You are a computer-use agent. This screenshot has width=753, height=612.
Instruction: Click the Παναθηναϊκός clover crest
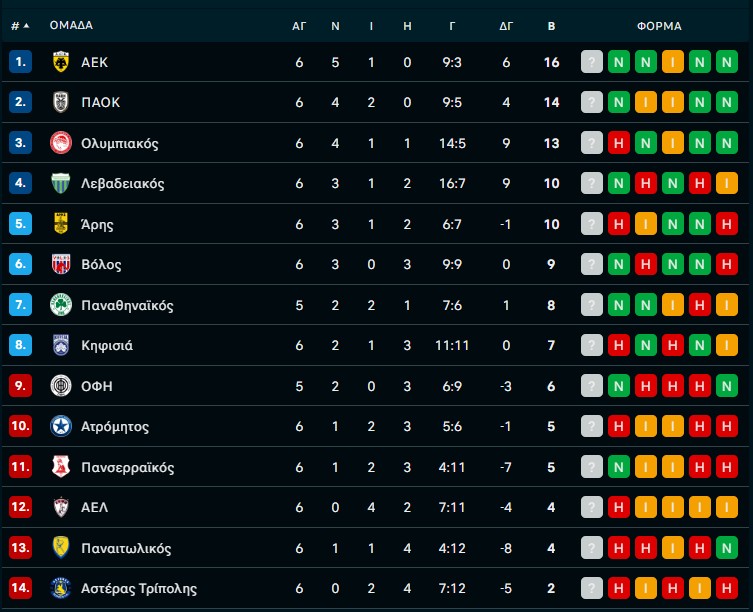pyautogui.click(x=61, y=305)
